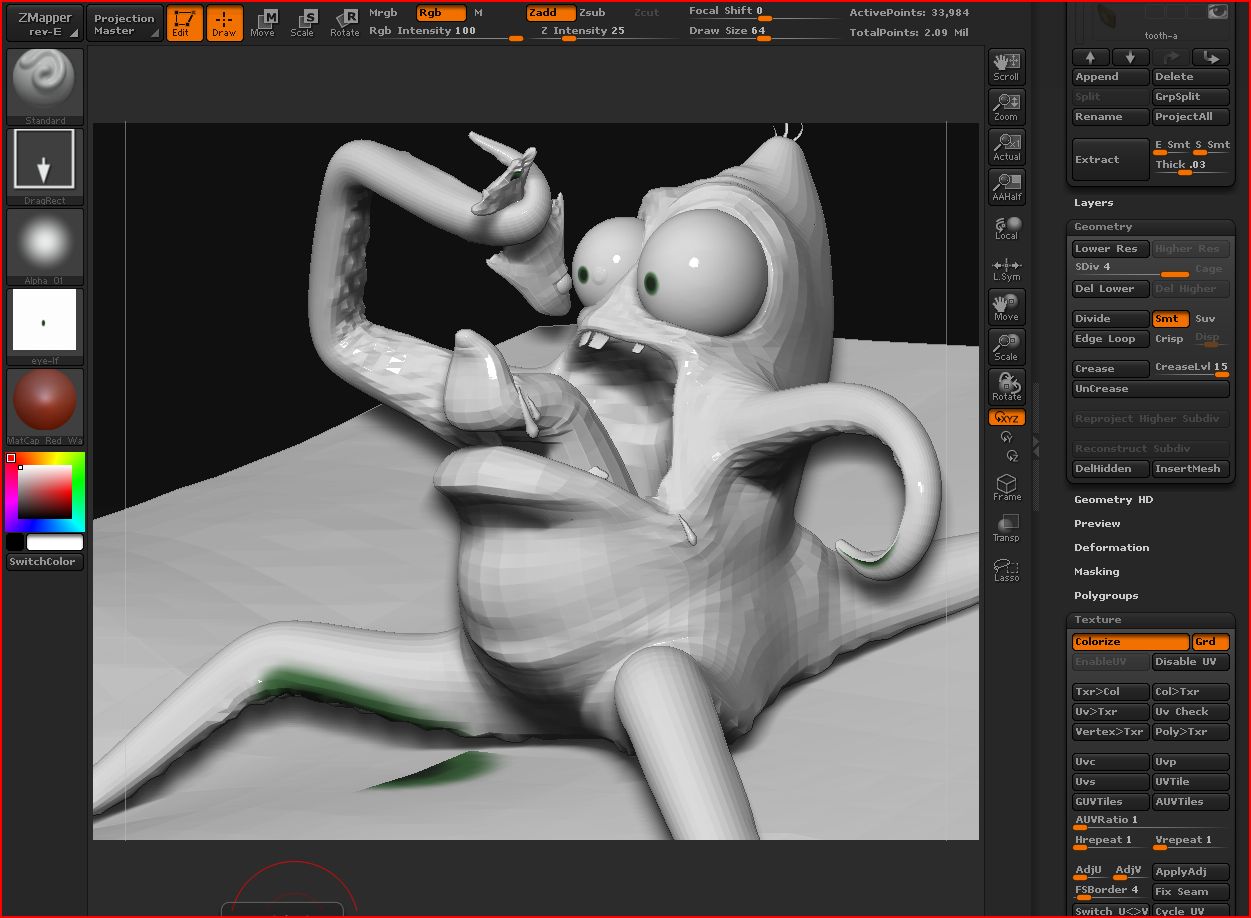Screen dimensions: 1251x918
Task: Click the Divide button
Action: 1110,319
